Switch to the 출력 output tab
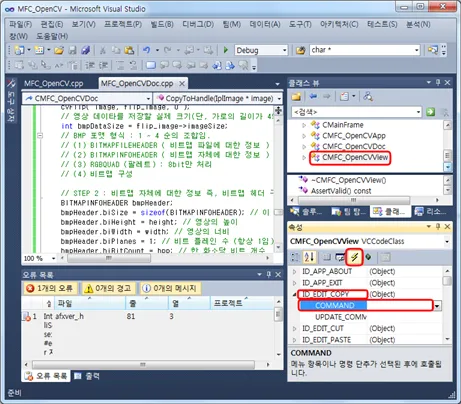Viewport: 461px width, 404px height. coord(87,376)
